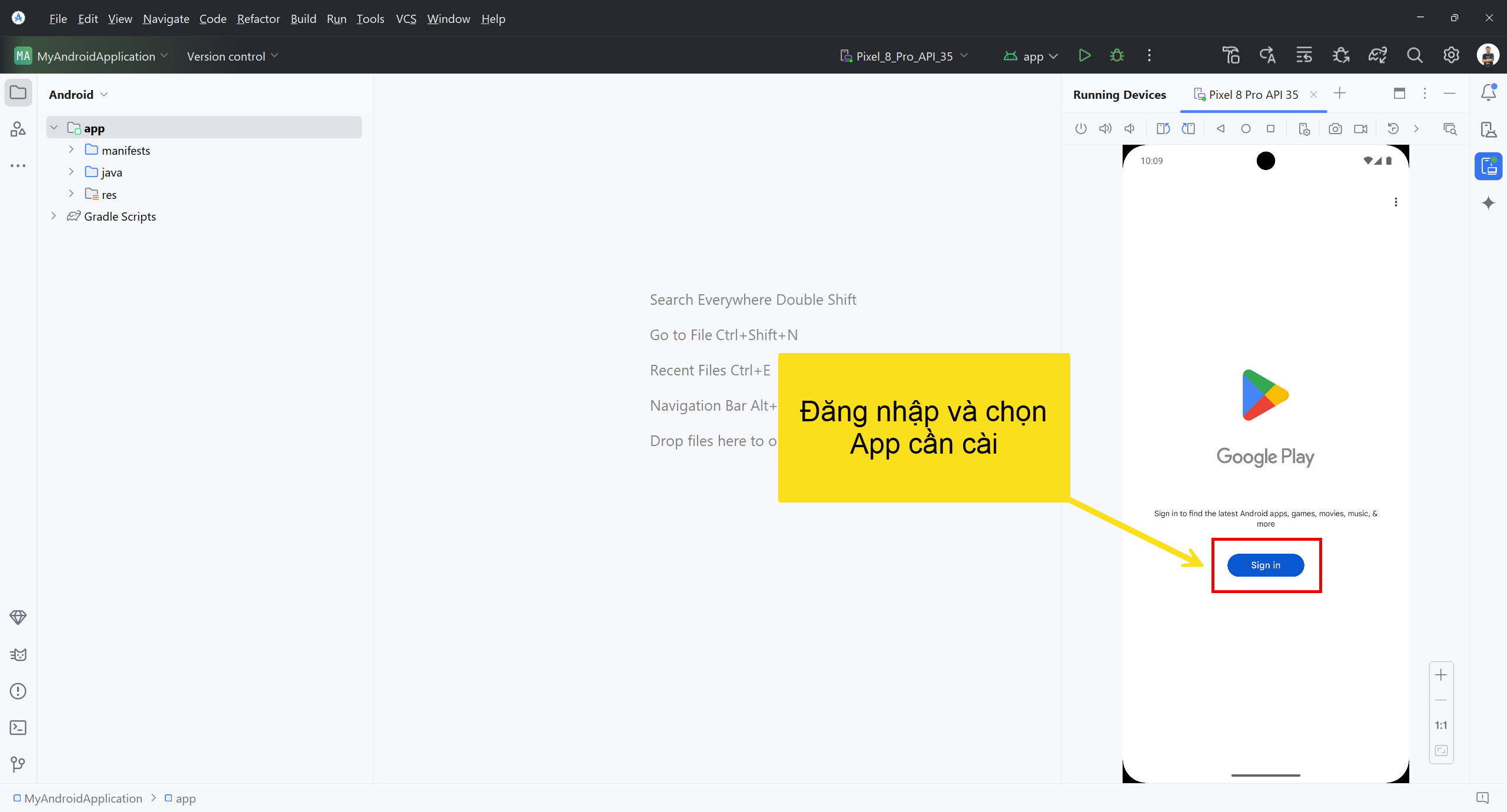Screen dimensions: 1507x812
Task: Open the Device Manager tool window icon
Action: pos(1489,129)
